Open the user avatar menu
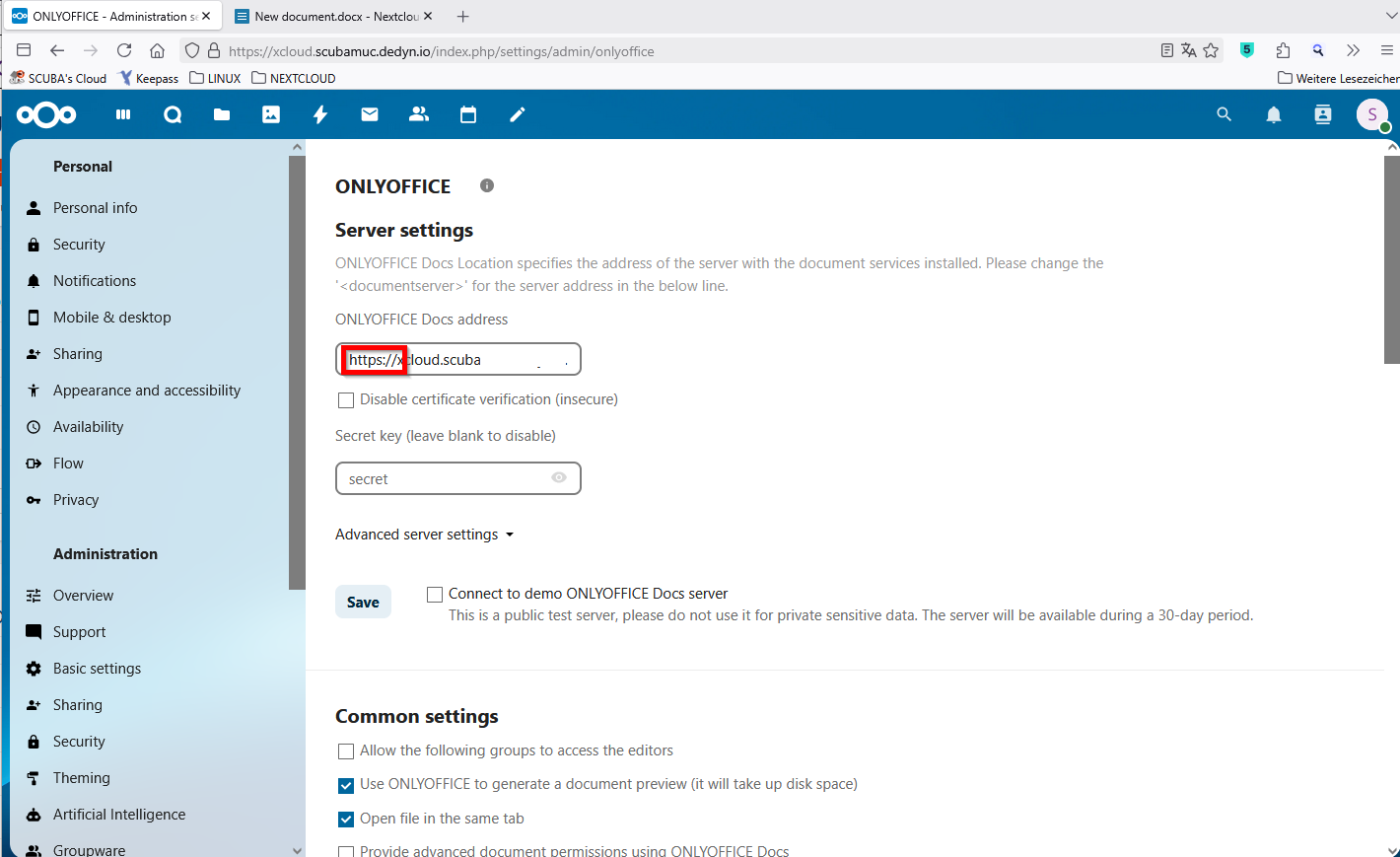Image resolution: width=1400 pixels, height=857 pixels. coord(1372,115)
